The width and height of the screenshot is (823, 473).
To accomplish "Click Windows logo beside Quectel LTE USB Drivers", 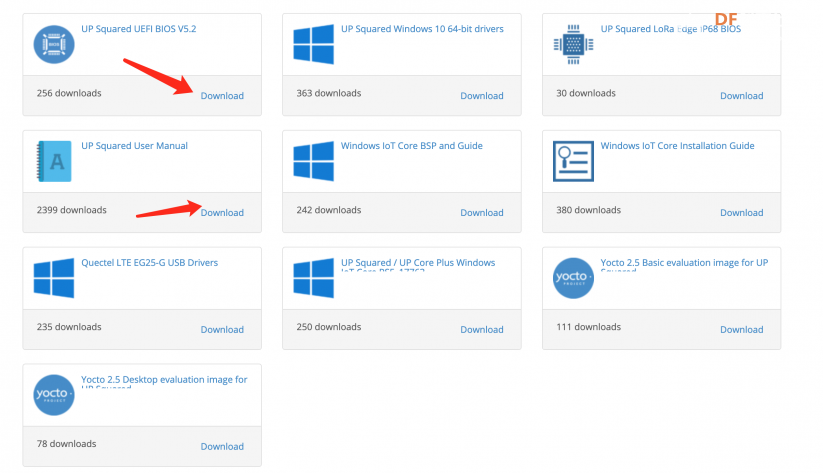I will click(54, 278).
